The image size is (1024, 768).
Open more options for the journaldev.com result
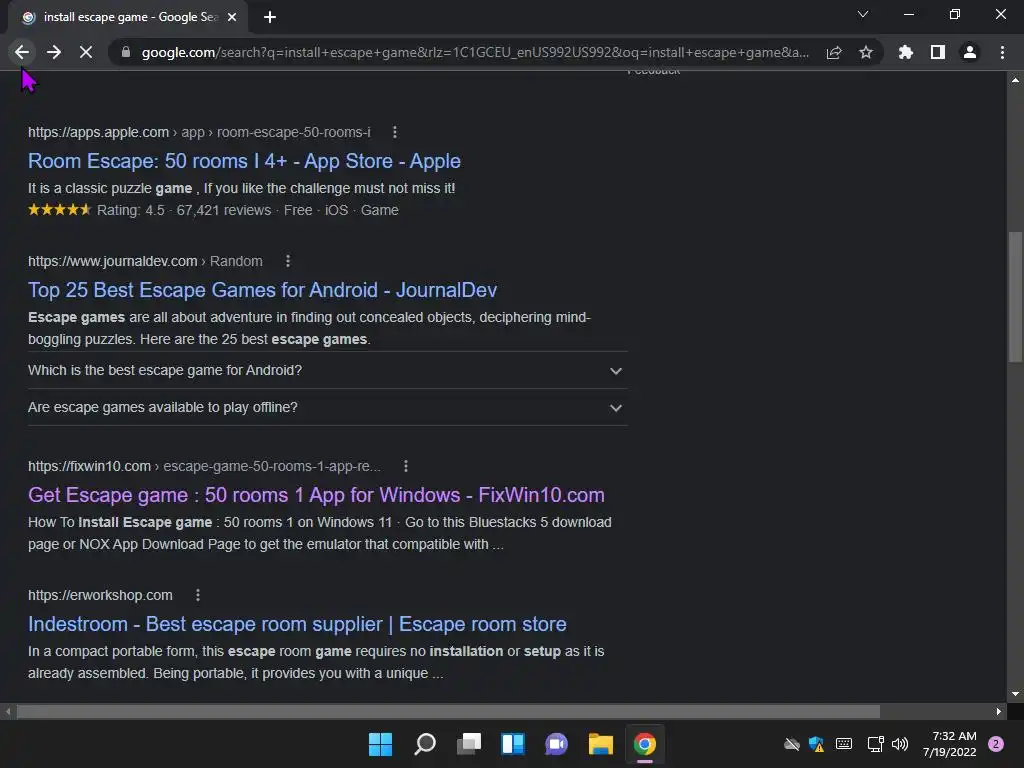288,261
